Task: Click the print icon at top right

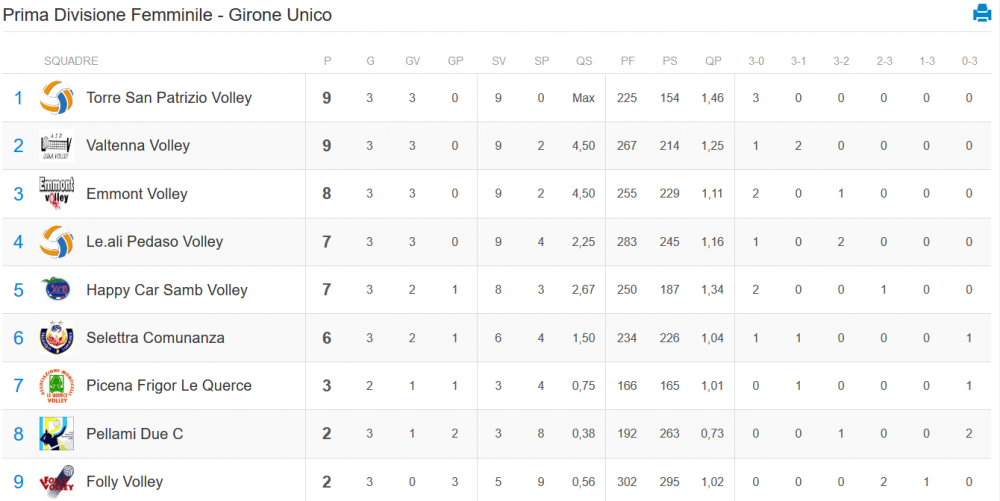Action: coord(982,13)
